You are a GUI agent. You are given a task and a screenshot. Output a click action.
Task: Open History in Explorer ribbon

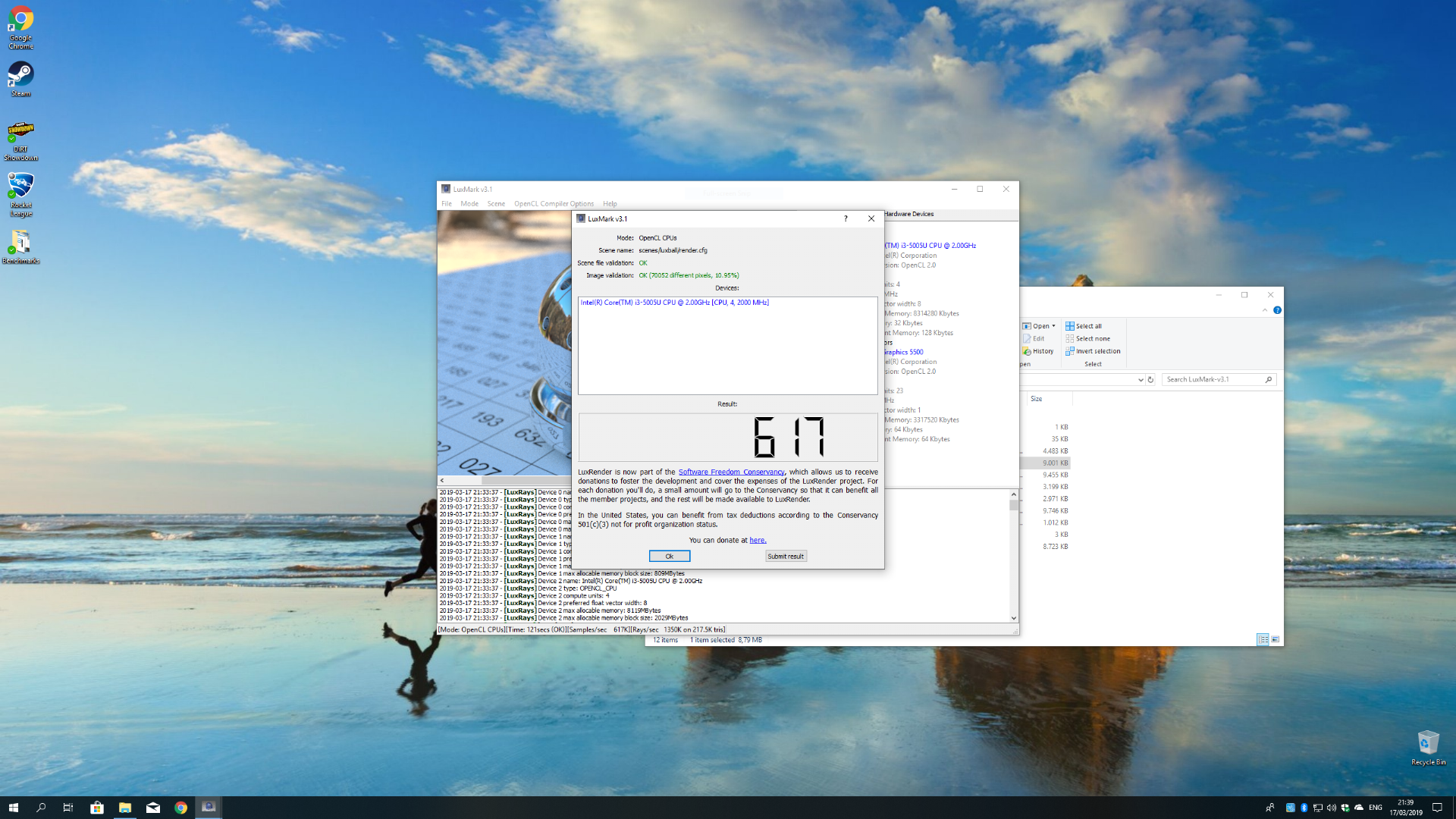pos(1038,351)
